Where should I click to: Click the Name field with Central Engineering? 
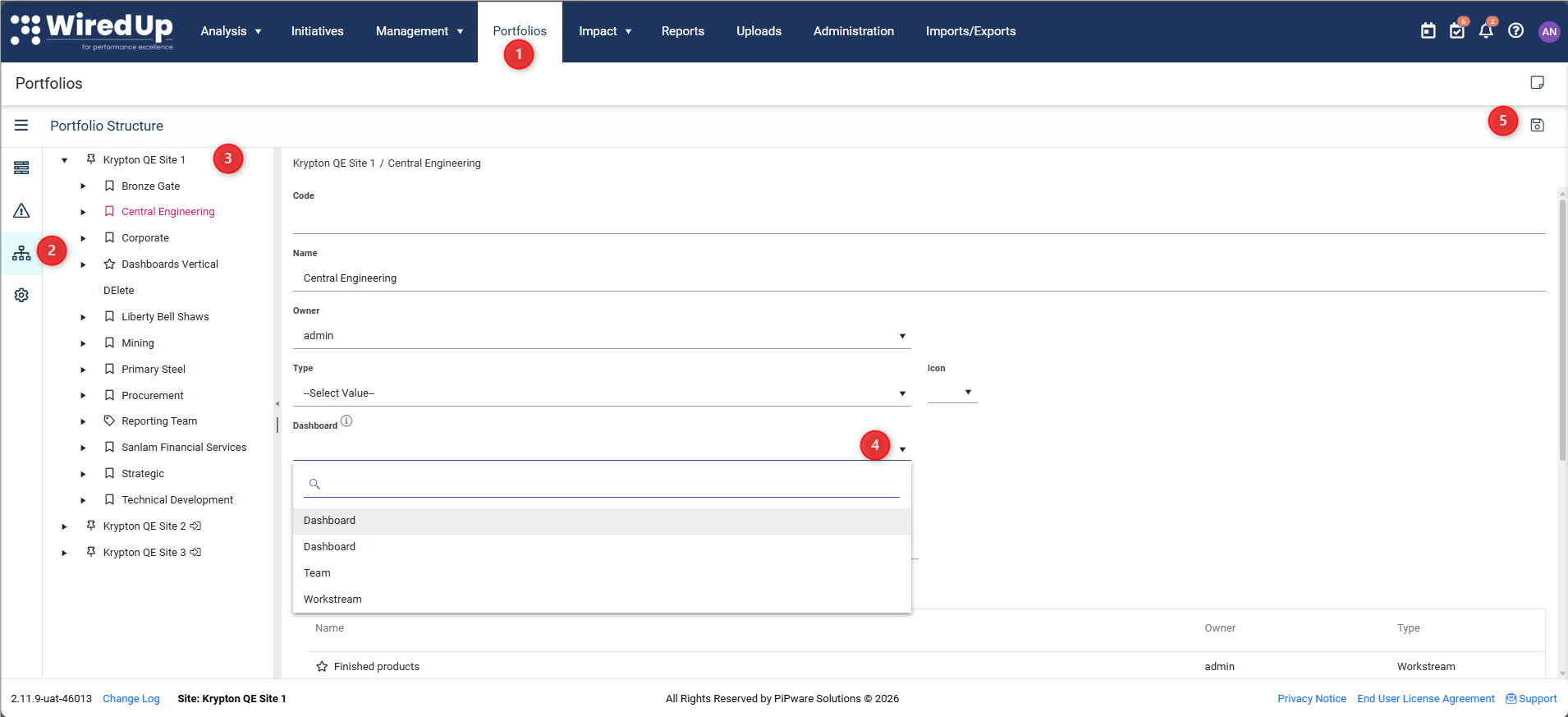[919, 278]
